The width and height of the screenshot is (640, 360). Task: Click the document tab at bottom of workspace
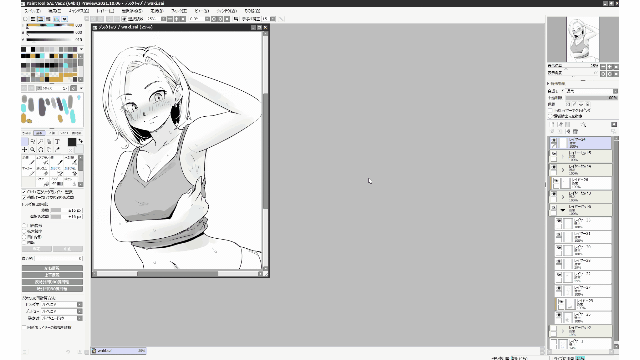[118, 351]
